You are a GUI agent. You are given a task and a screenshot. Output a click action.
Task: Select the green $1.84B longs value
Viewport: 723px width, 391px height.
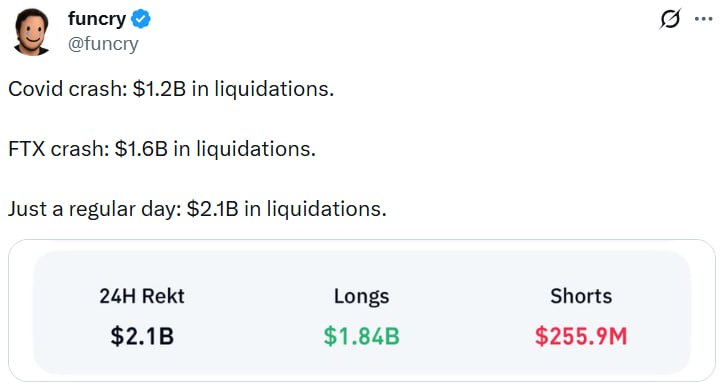point(362,336)
